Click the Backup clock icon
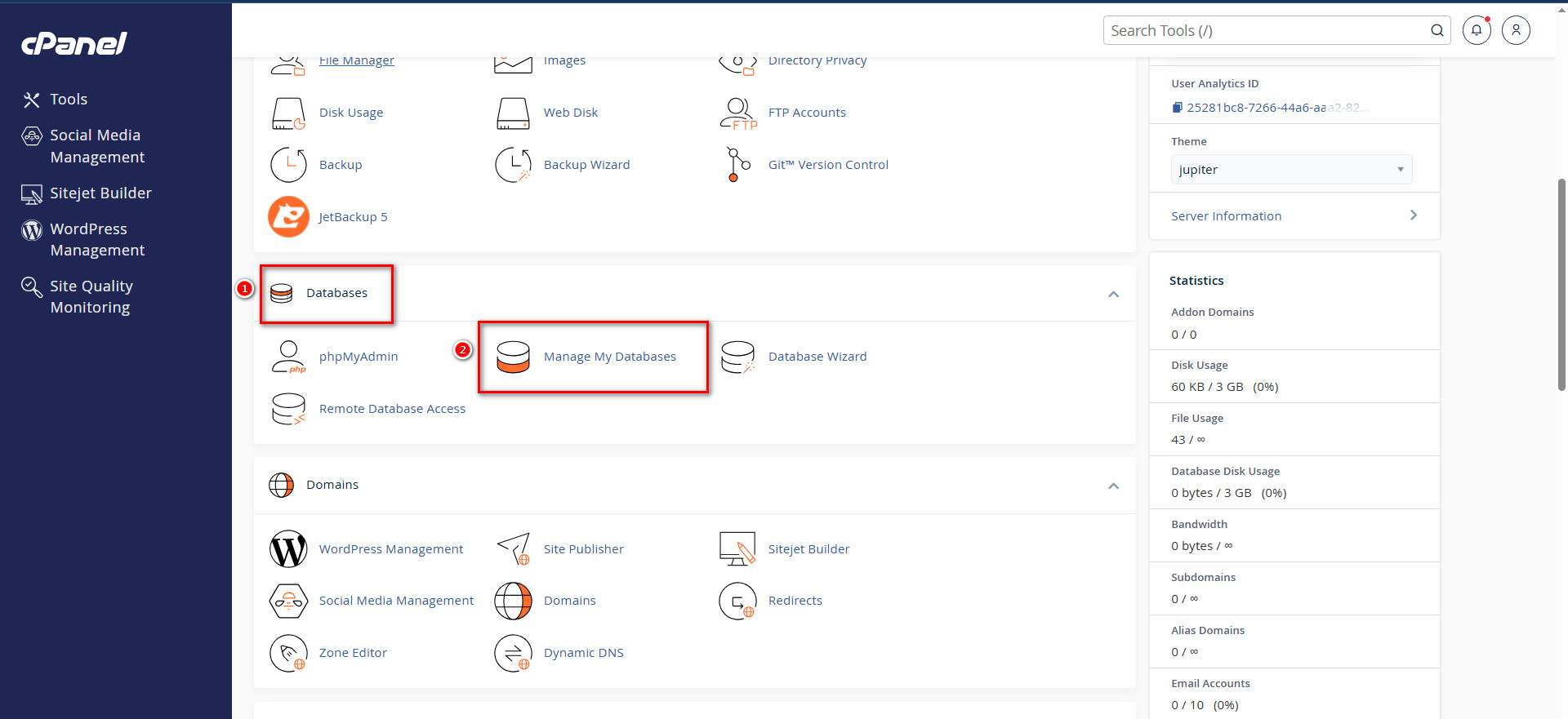Viewport: 1568px width, 719px height. click(288, 165)
